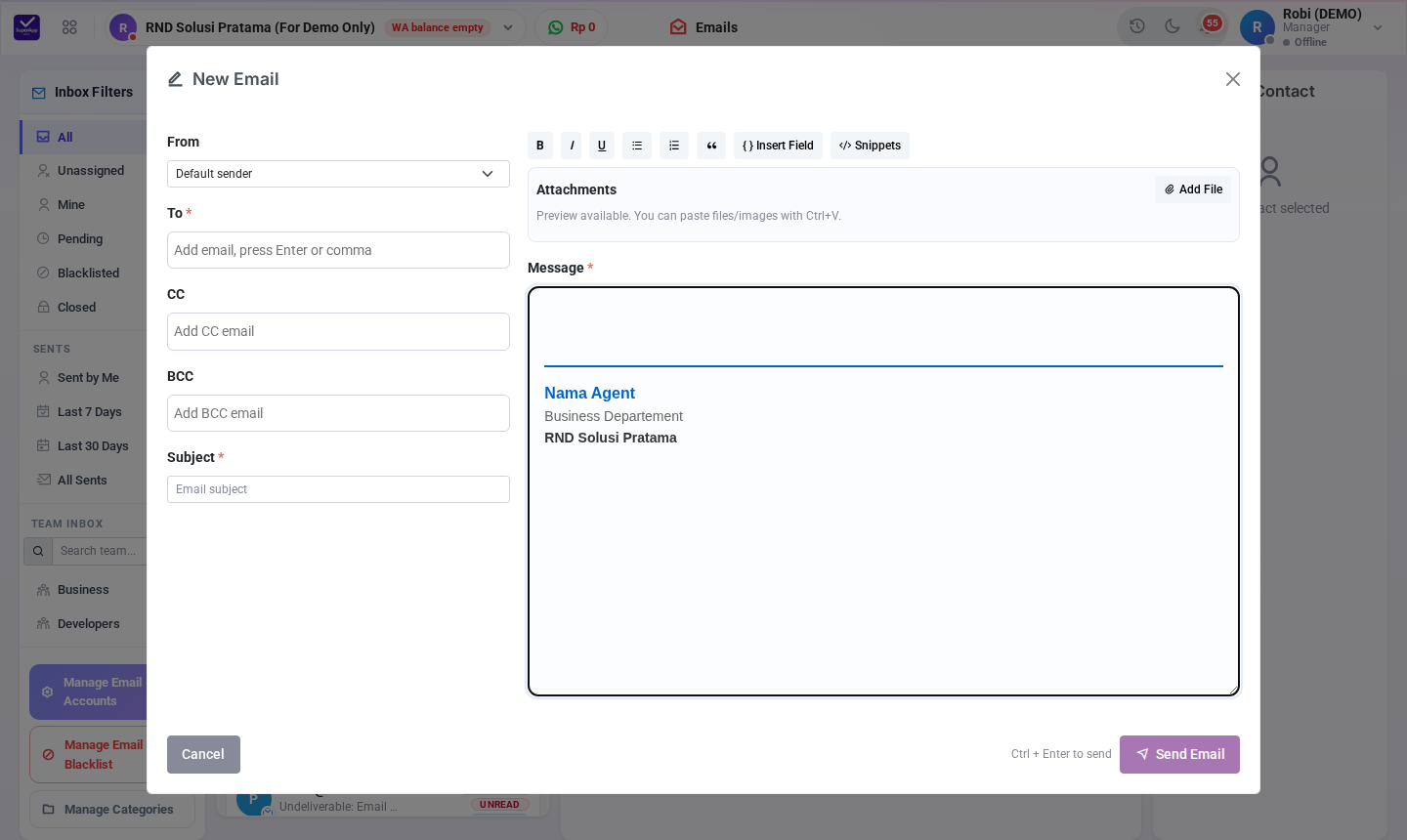
Task: Open the history clock icon in the top bar
Action: coord(1137,26)
